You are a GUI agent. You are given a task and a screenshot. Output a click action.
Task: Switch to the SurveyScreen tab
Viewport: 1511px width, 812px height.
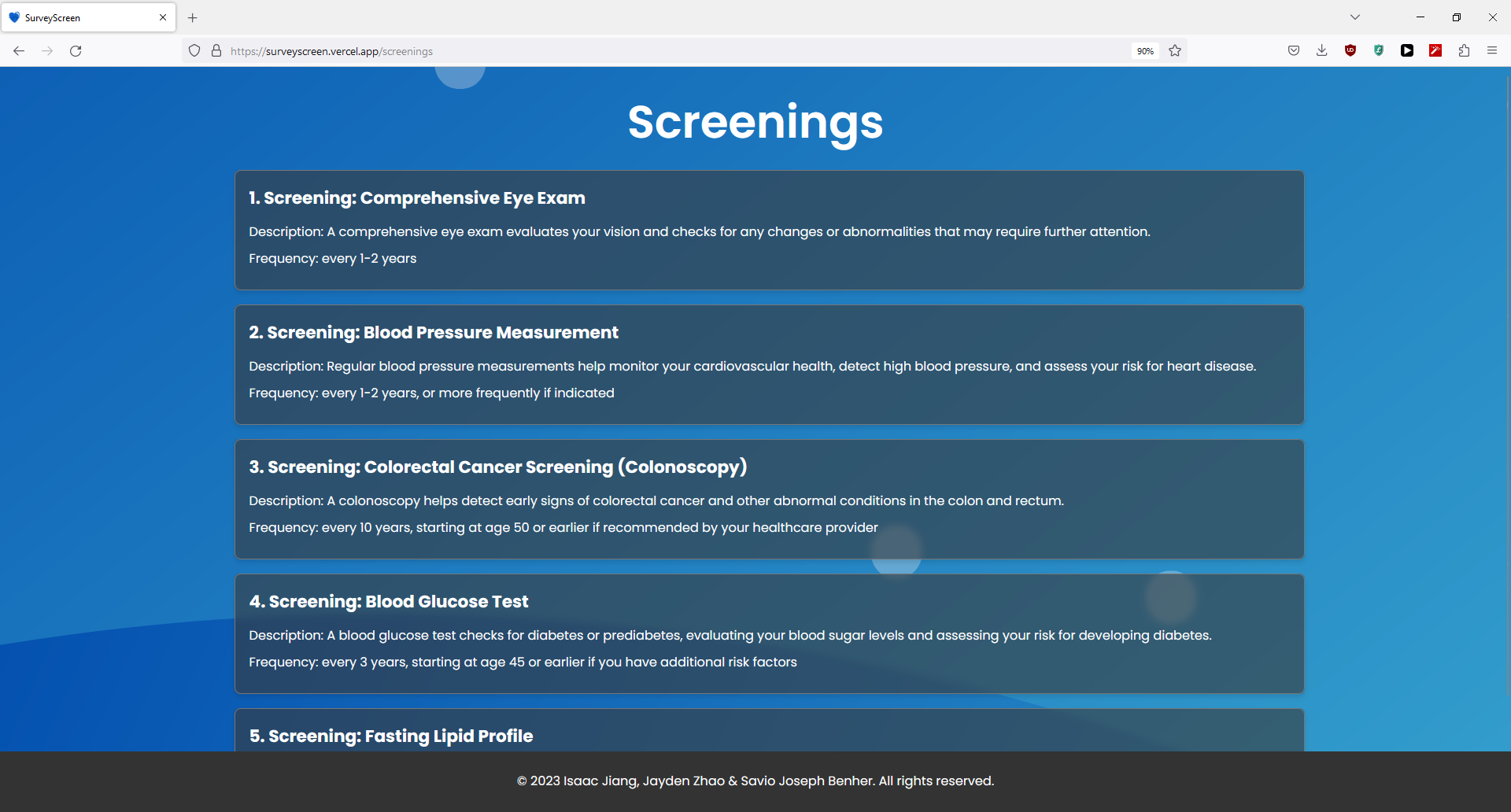88,17
